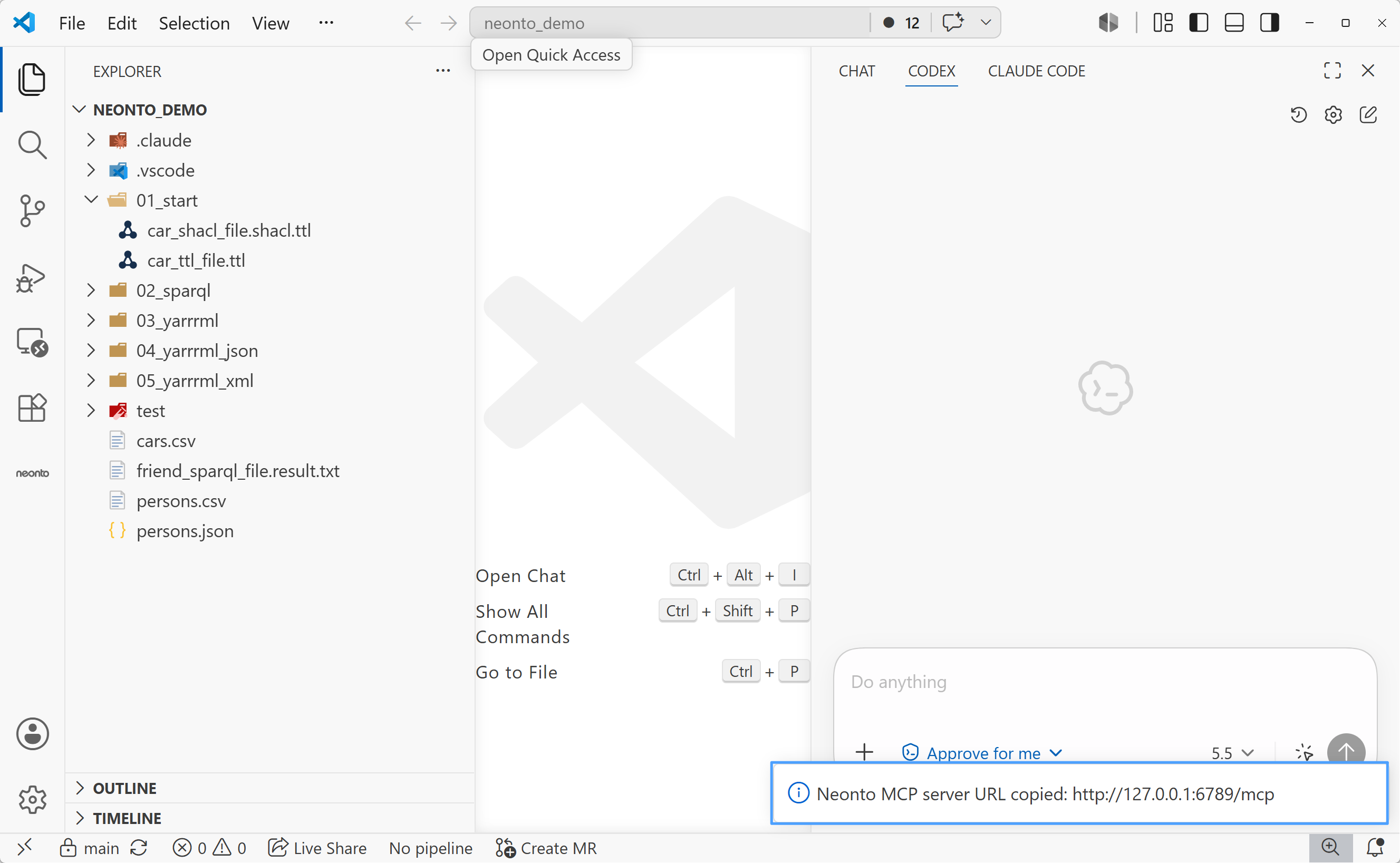Open the Selection menu
Image resolution: width=1400 pixels, height=863 pixels.
[x=194, y=23]
